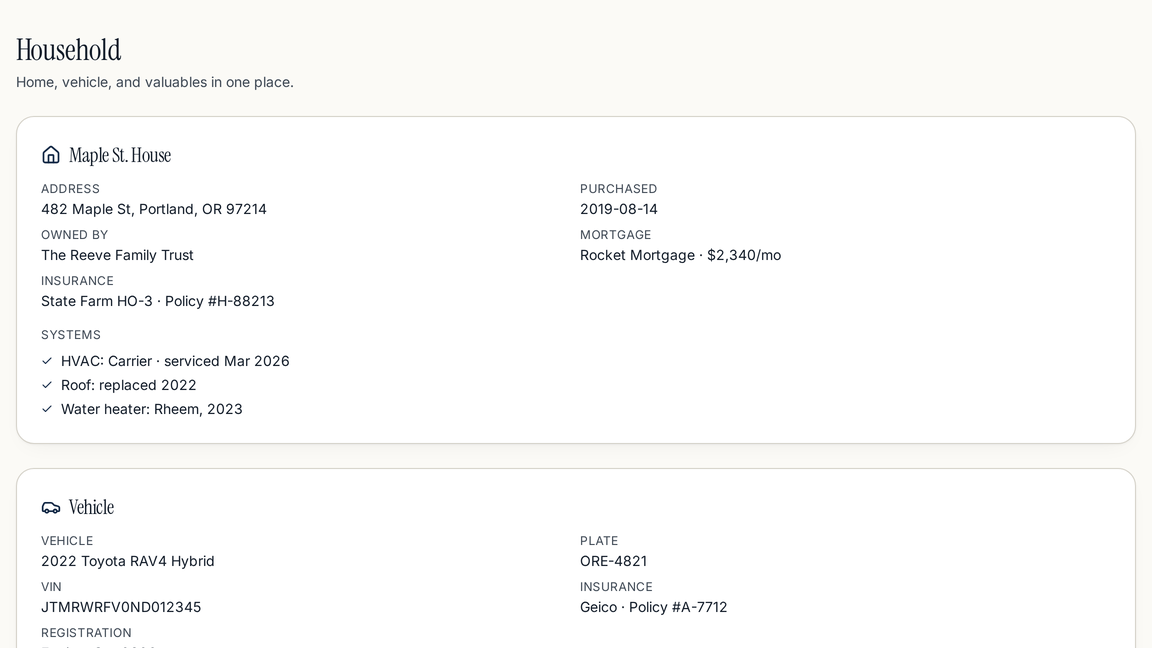Click the Water heater: Rheem, 2023 item

tap(151, 409)
